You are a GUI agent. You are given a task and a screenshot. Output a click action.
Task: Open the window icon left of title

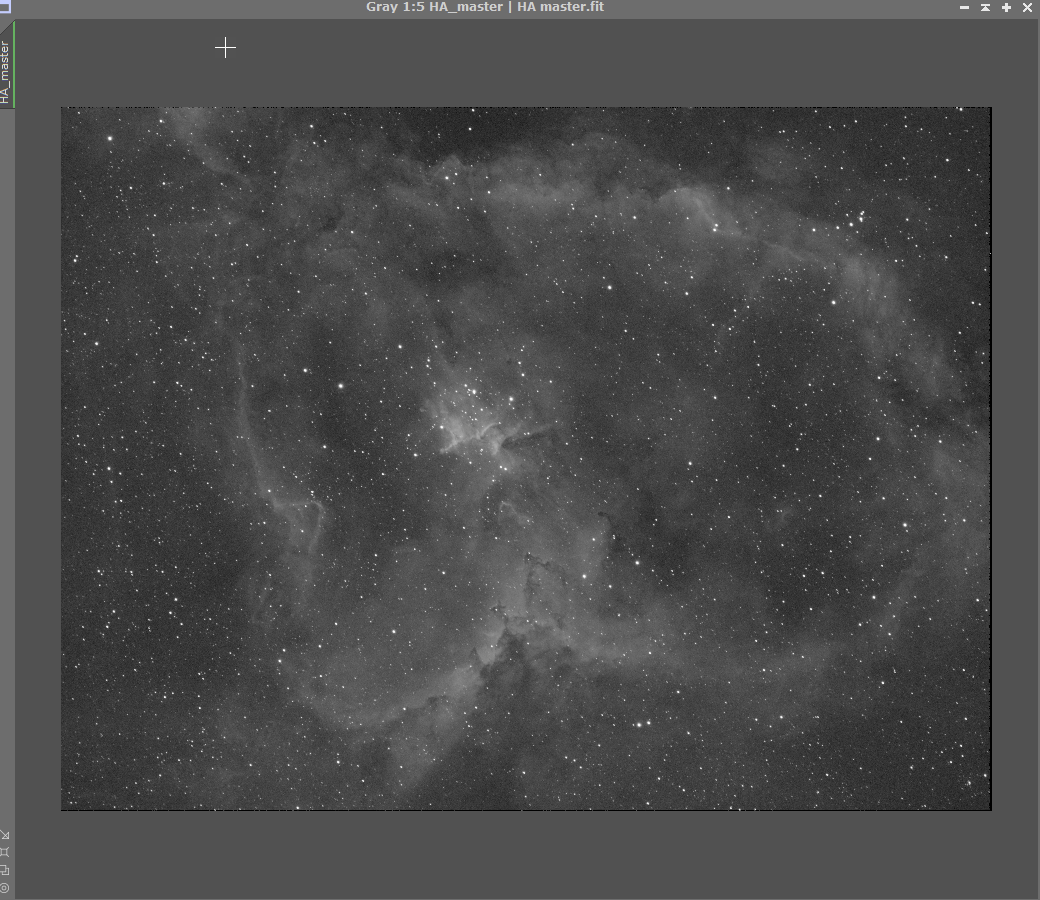coord(5,7)
